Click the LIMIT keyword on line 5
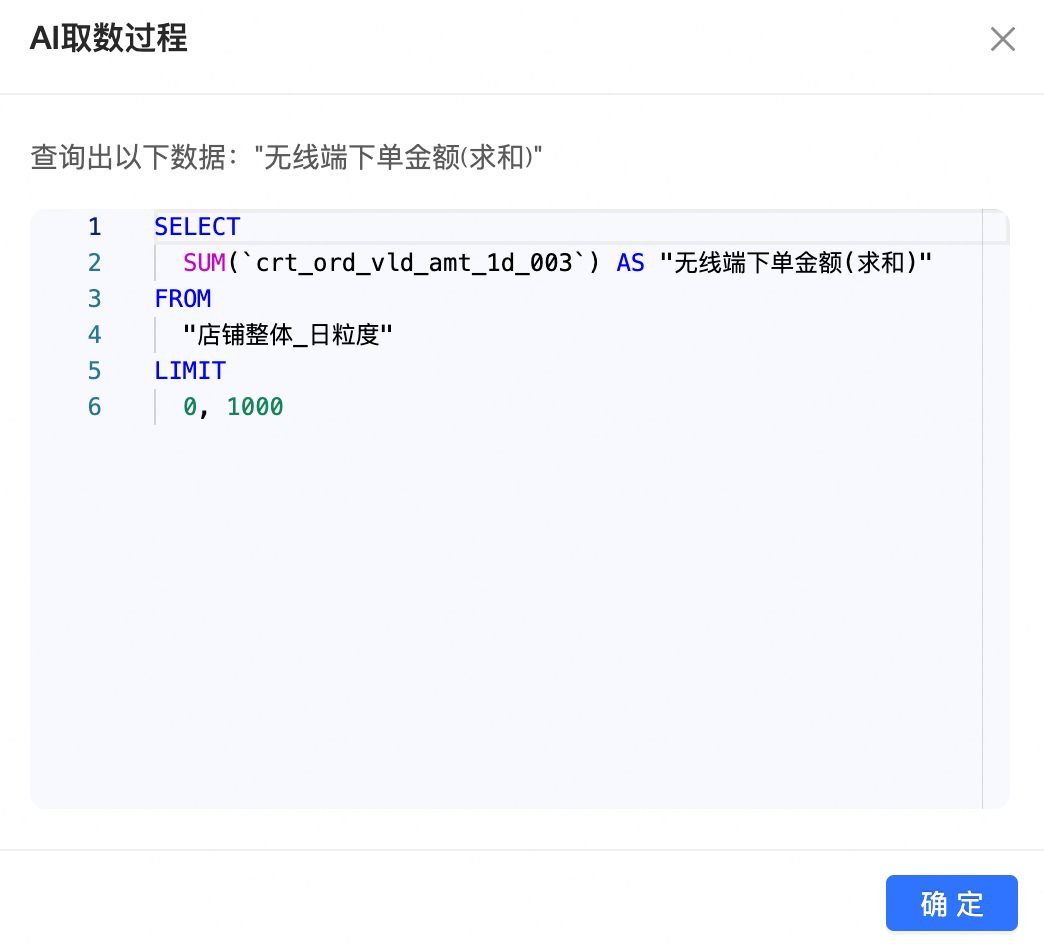This screenshot has height=944, width=1044. pos(190,370)
